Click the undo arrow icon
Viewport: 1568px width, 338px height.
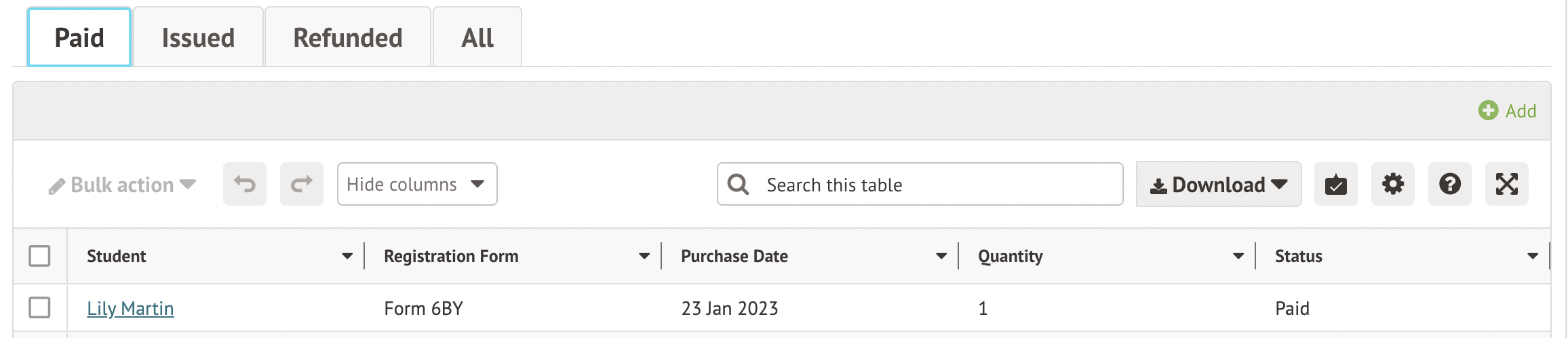click(245, 184)
